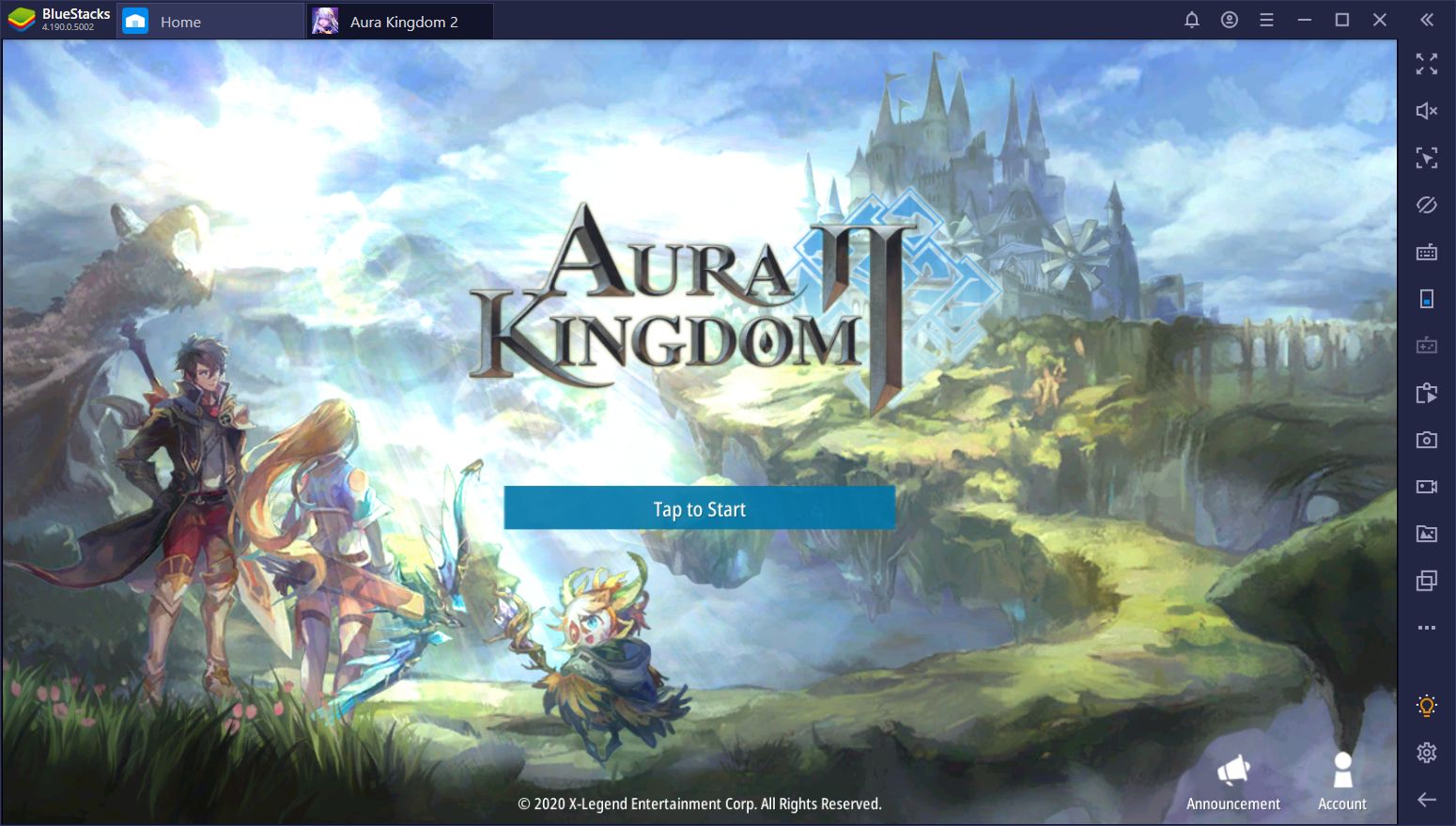Toggle fullscreen mode in sidebar
The image size is (1456, 826).
click(1427, 64)
